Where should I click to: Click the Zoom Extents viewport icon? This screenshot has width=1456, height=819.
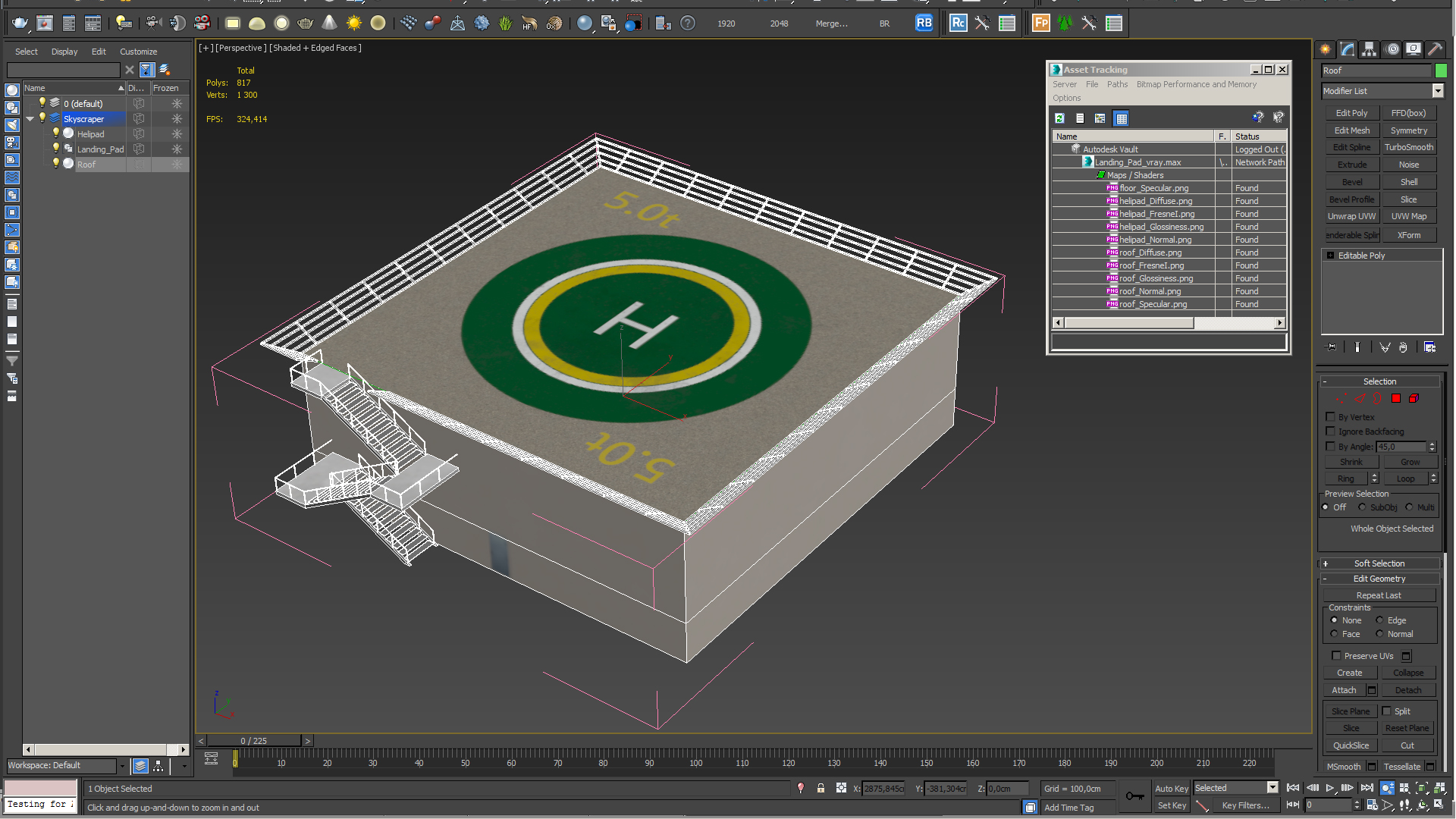1422,788
